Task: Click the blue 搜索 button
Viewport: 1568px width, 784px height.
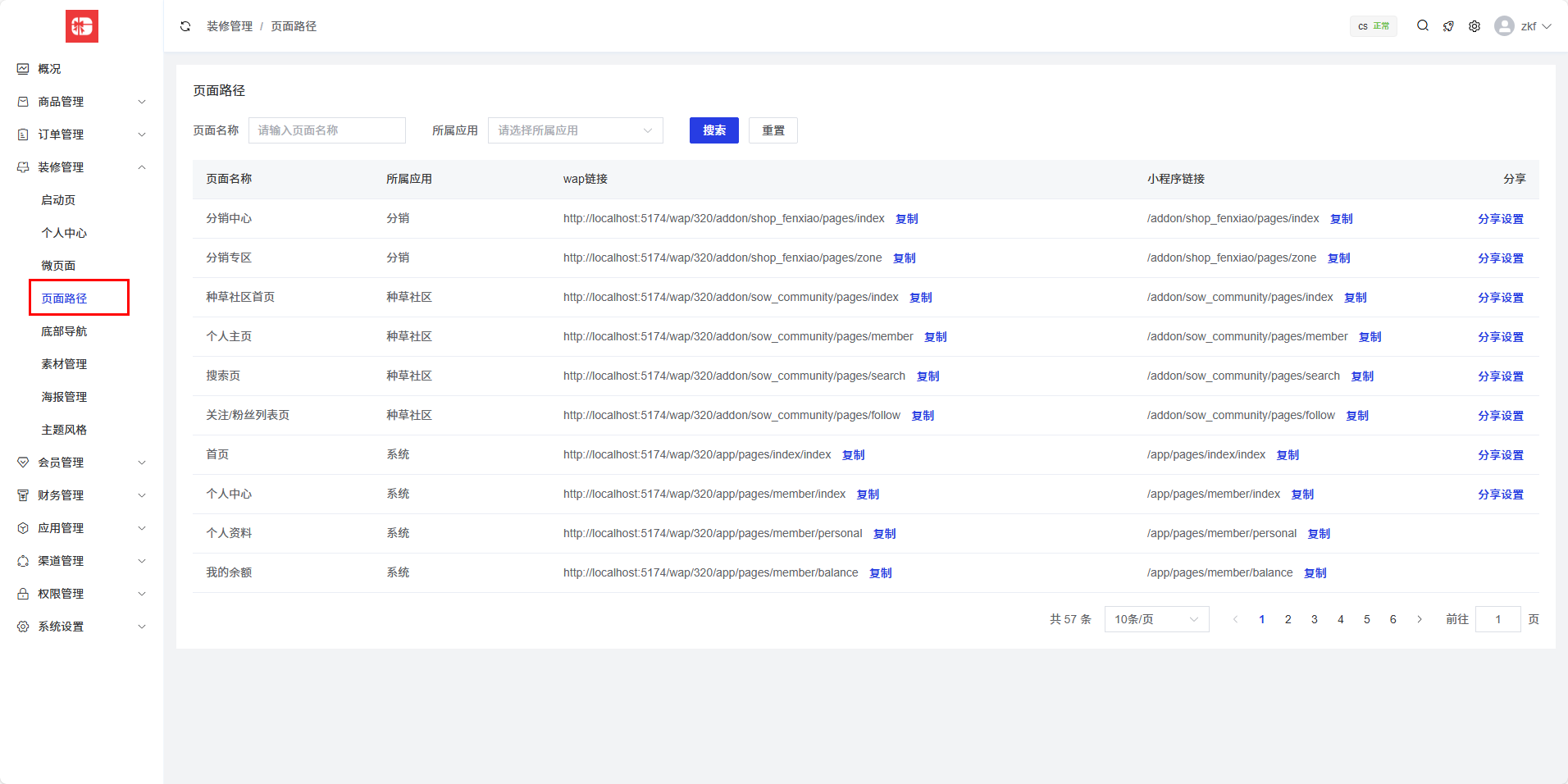Action: (713, 130)
